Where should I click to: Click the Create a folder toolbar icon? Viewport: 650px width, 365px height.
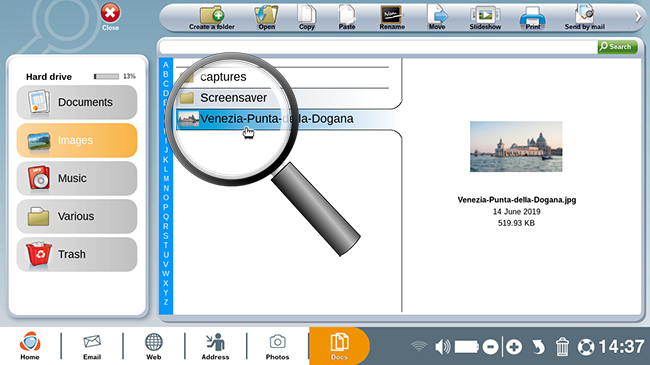[x=212, y=18]
